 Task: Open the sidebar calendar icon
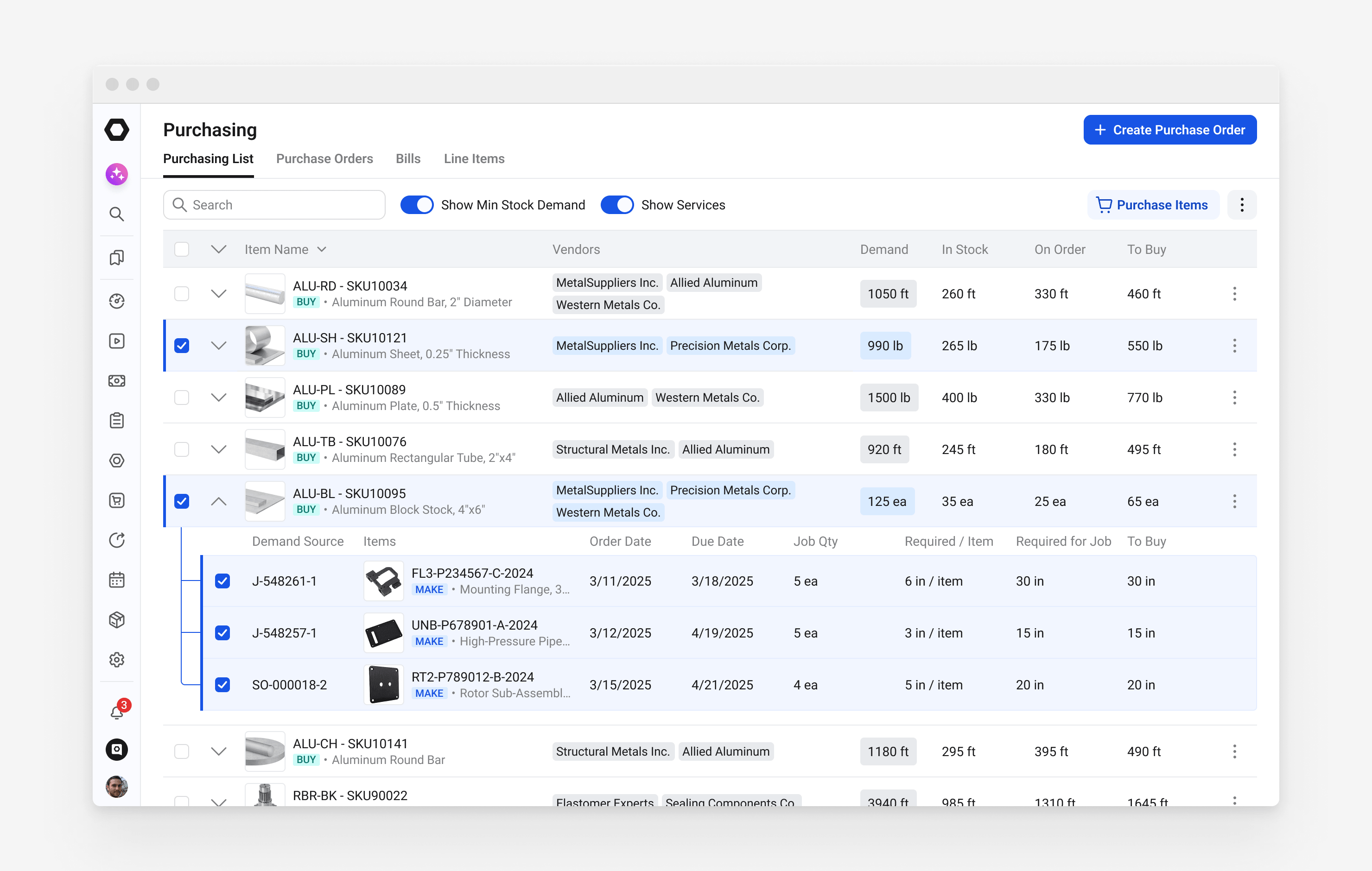tap(117, 580)
